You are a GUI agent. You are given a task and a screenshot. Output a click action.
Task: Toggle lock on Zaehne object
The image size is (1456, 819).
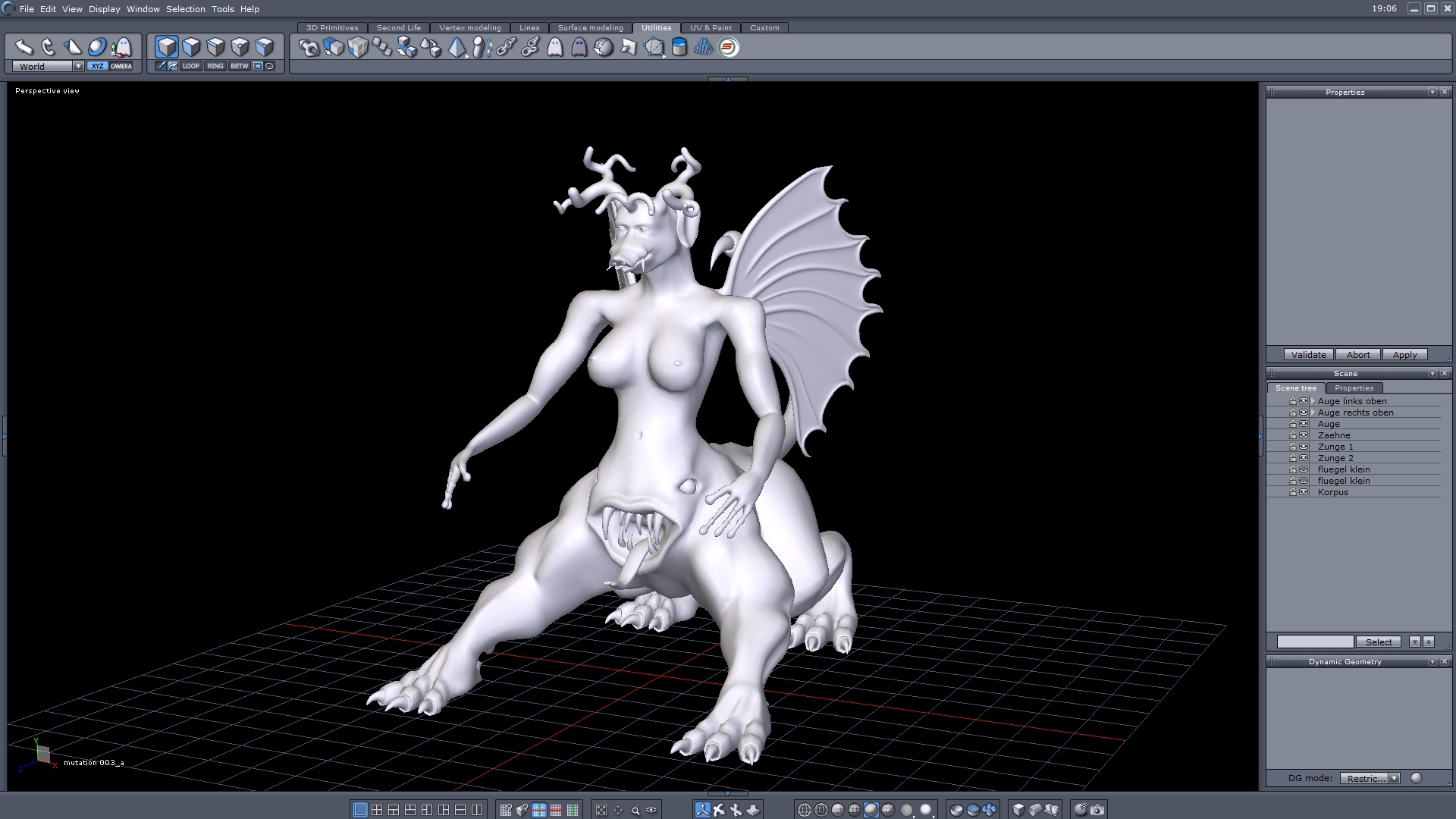(1293, 435)
